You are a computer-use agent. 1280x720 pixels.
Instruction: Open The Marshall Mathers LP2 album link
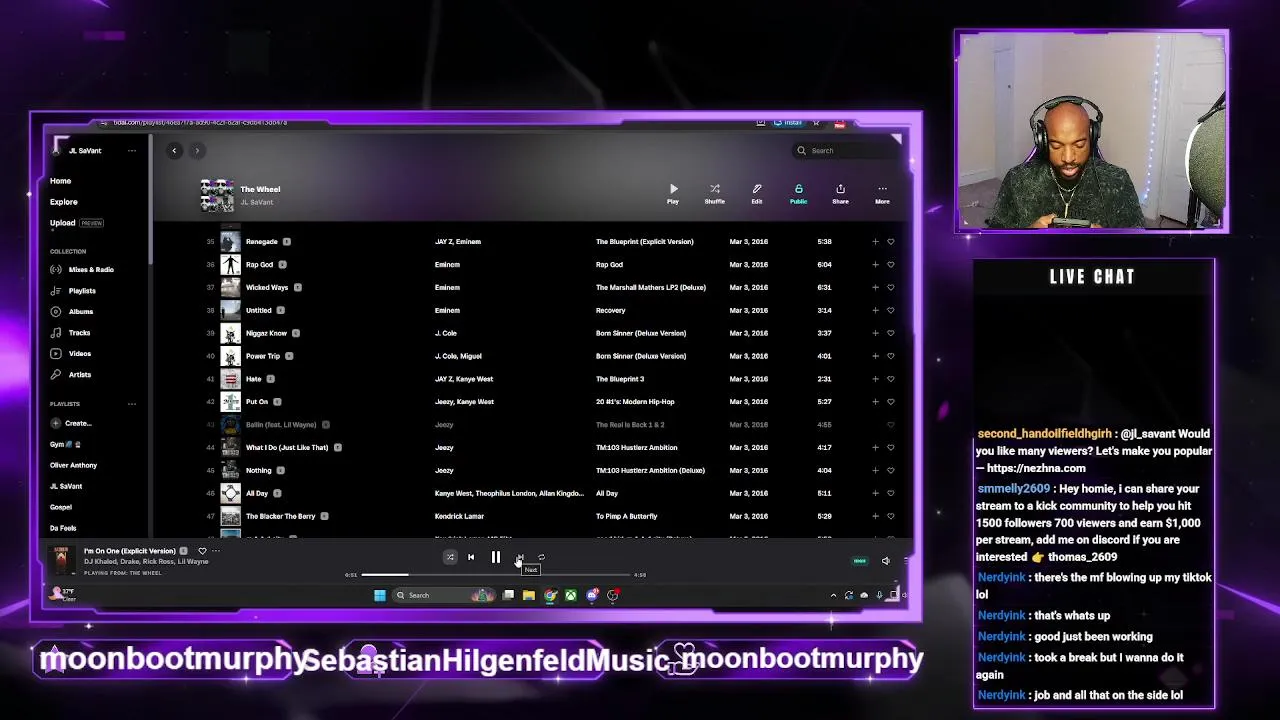[651, 287]
